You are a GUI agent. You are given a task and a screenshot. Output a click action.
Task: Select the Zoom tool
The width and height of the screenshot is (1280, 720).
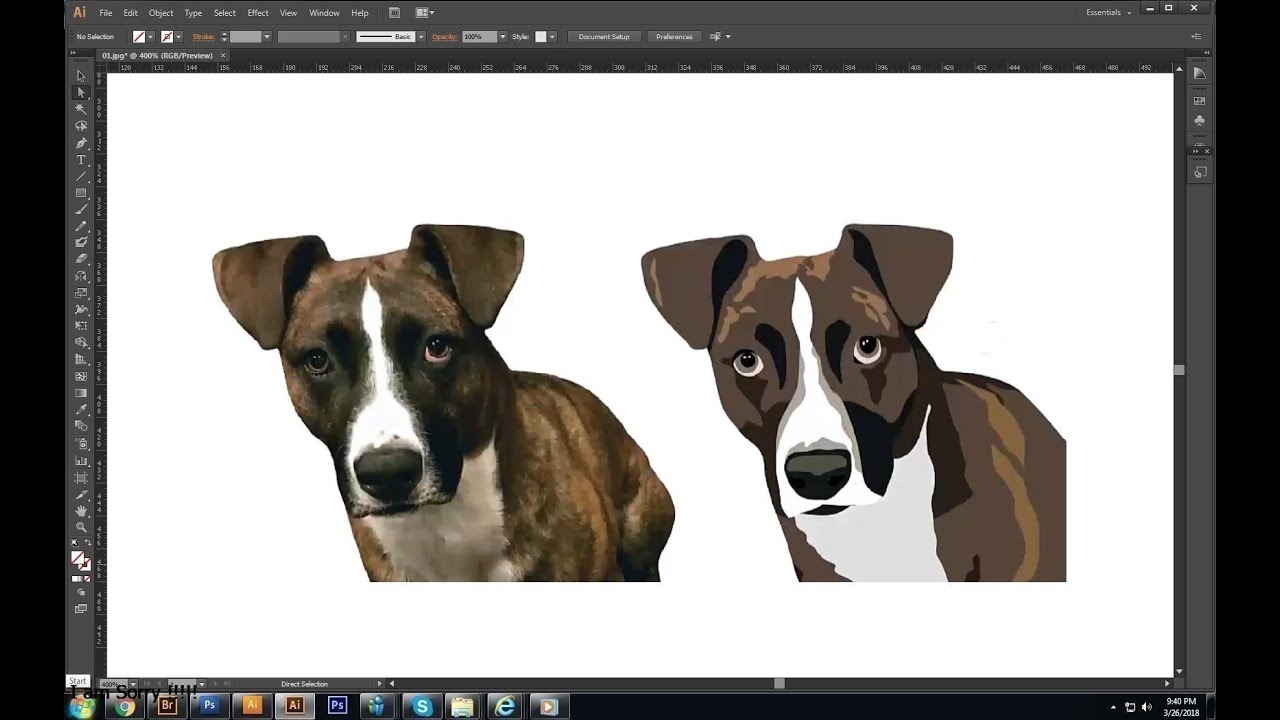[x=81, y=527]
